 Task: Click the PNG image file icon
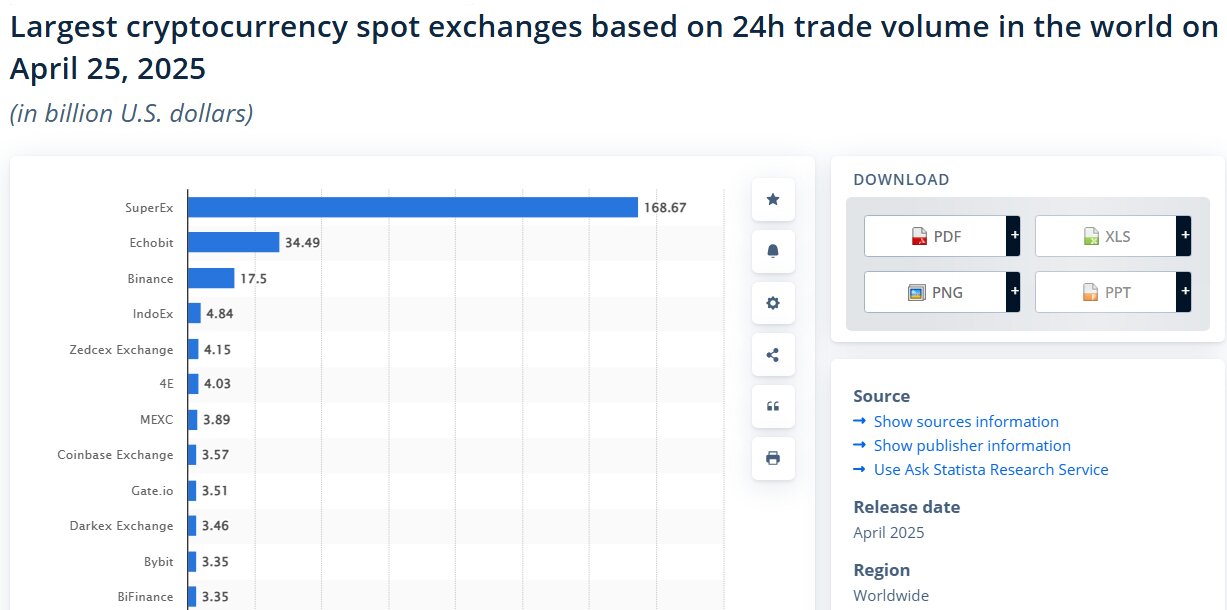pos(917,293)
